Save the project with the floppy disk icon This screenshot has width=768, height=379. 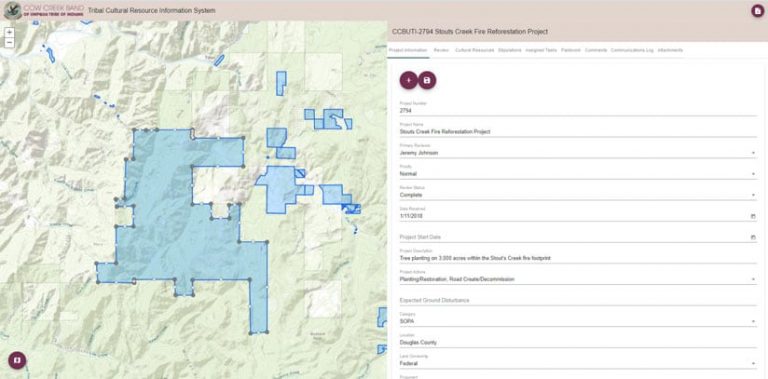pyautogui.click(x=427, y=80)
